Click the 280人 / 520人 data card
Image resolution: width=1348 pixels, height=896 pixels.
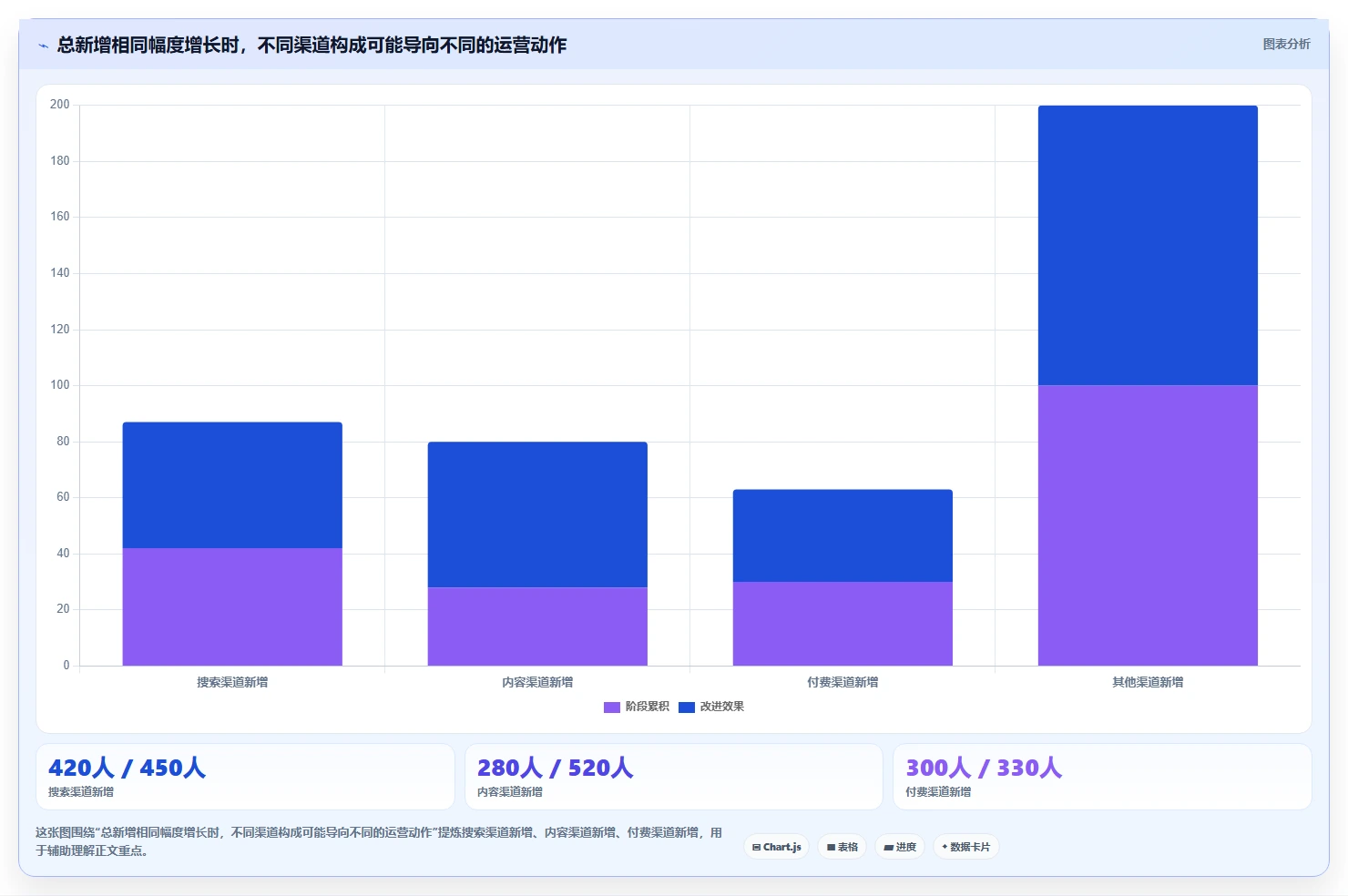click(674, 777)
